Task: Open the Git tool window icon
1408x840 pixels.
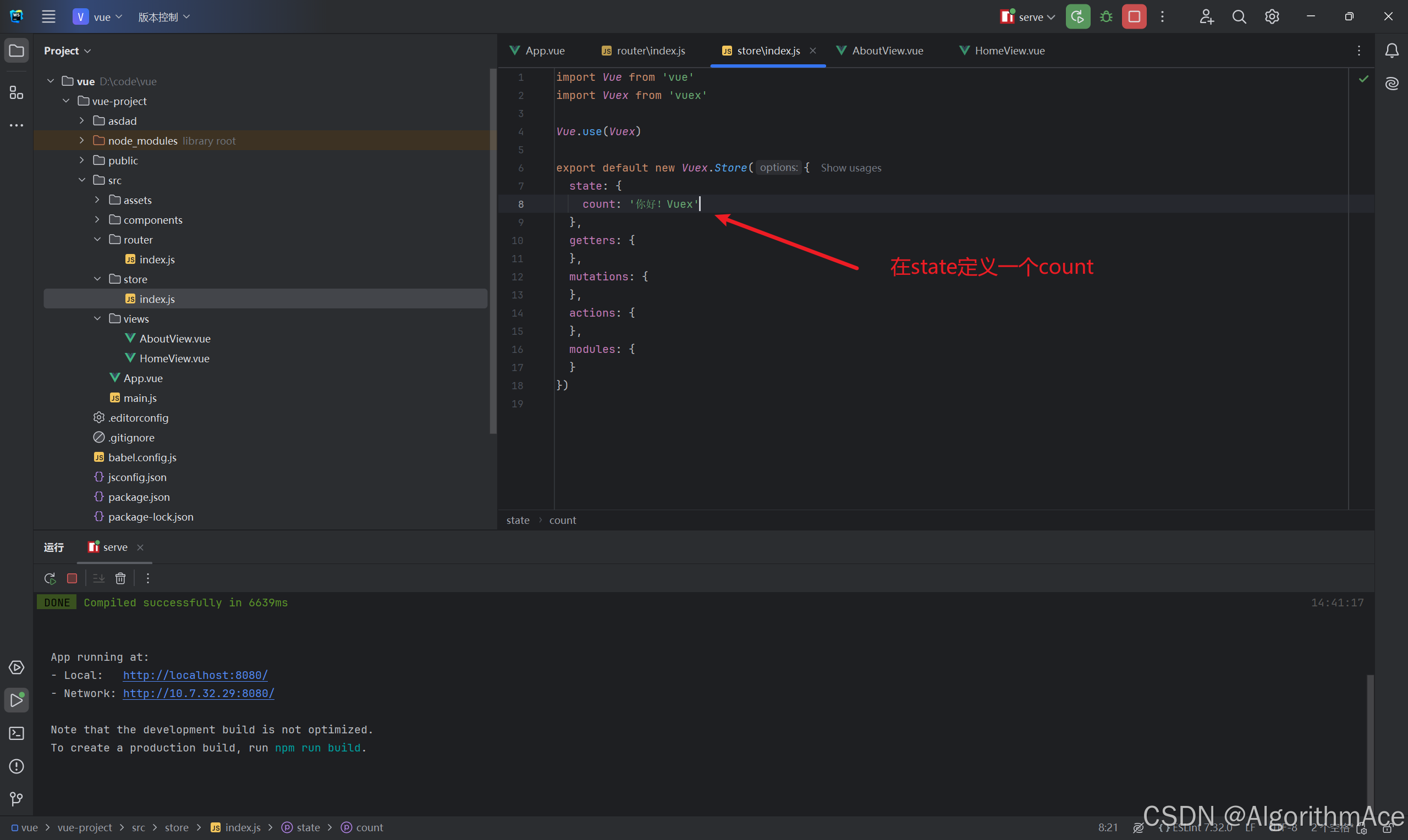Action: [x=16, y=799]
